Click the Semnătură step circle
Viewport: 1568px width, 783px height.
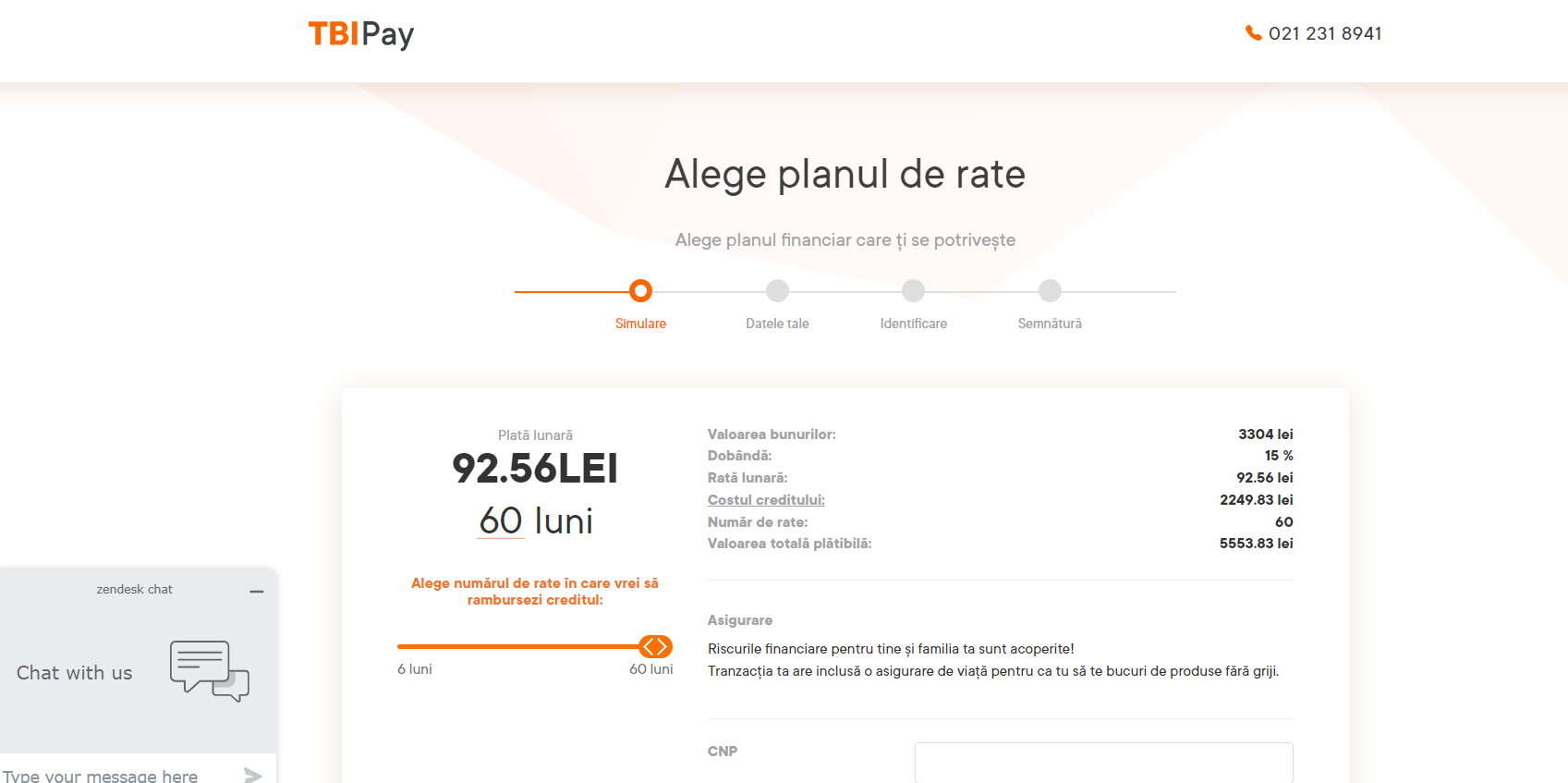point(1049,290)
